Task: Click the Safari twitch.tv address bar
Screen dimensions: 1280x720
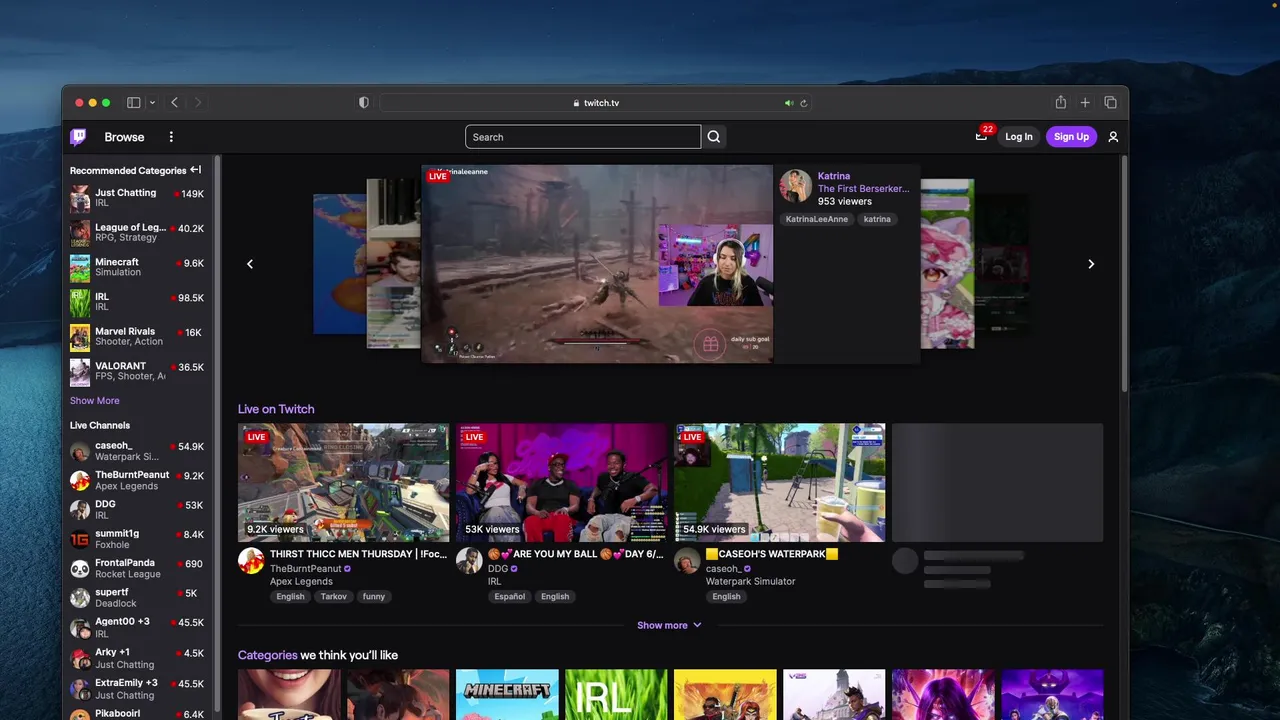Action: coord(596,103)
